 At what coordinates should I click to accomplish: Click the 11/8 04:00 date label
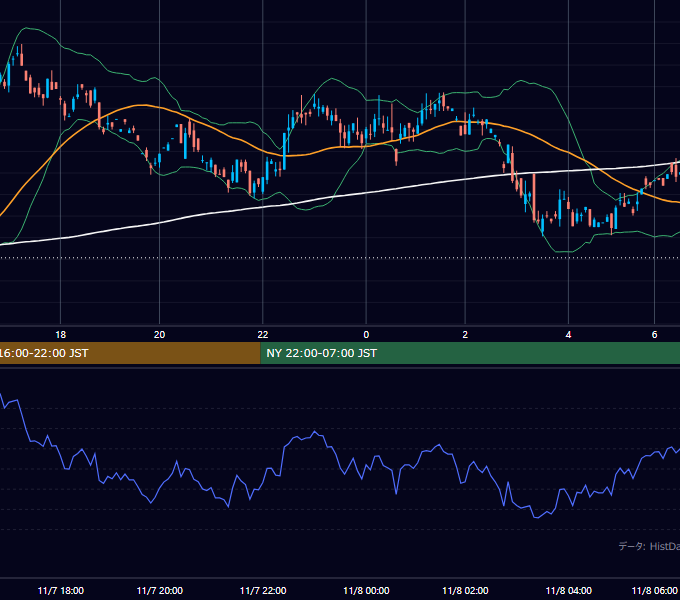(x=568, y=590)
